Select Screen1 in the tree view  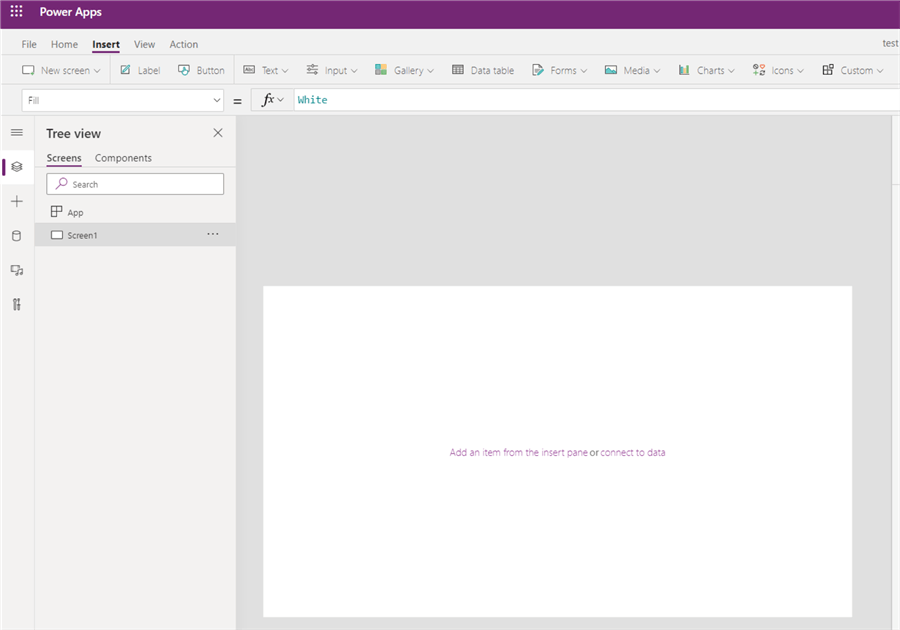coord(135,235)
